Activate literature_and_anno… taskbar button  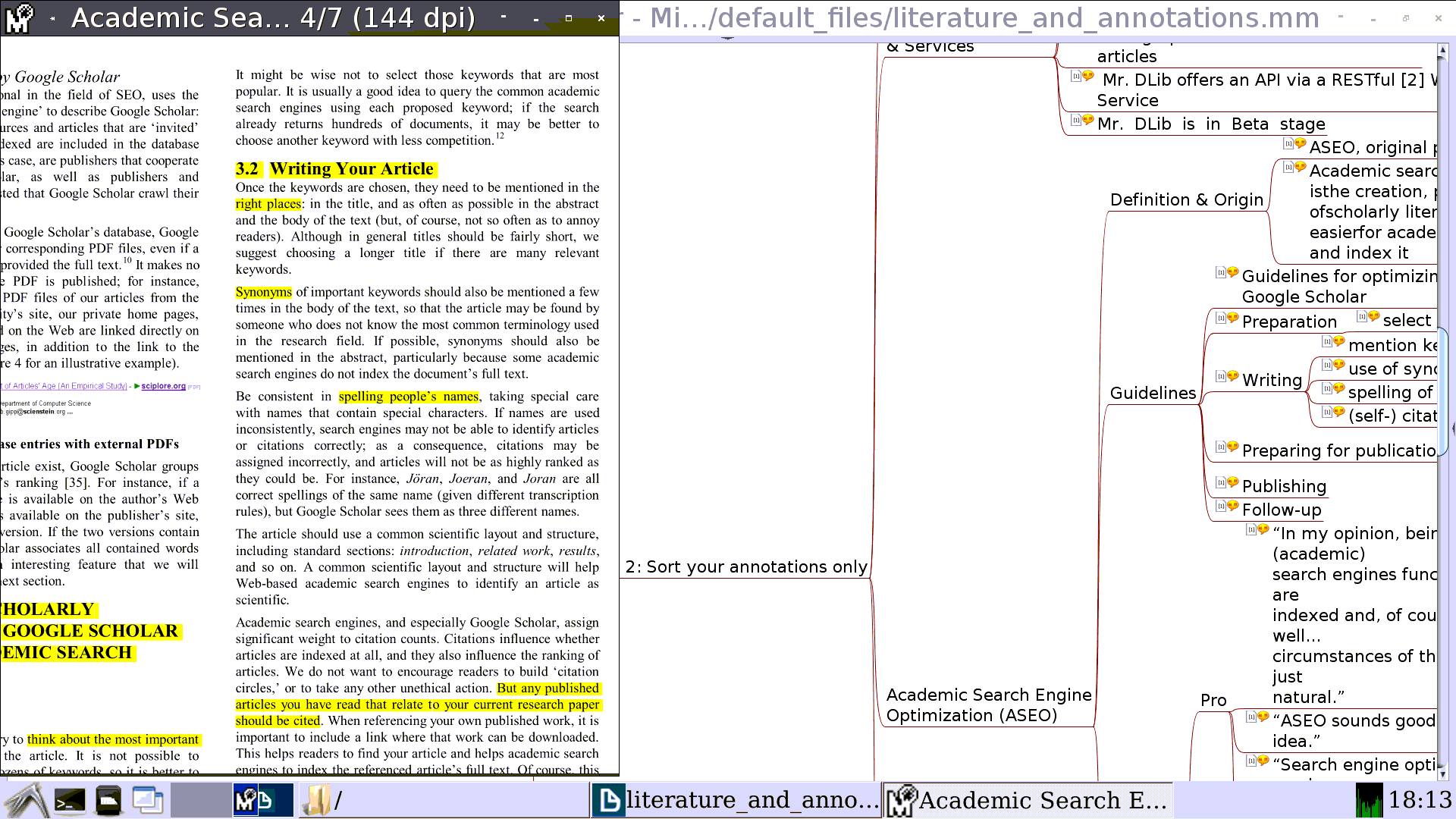pos(736,800)
